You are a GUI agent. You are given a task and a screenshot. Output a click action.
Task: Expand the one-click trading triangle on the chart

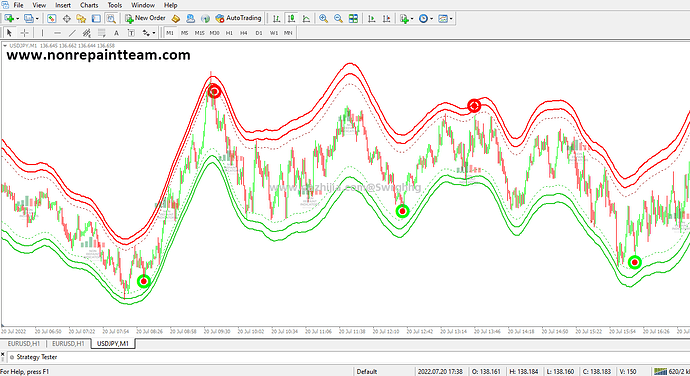tap(5, 45)
